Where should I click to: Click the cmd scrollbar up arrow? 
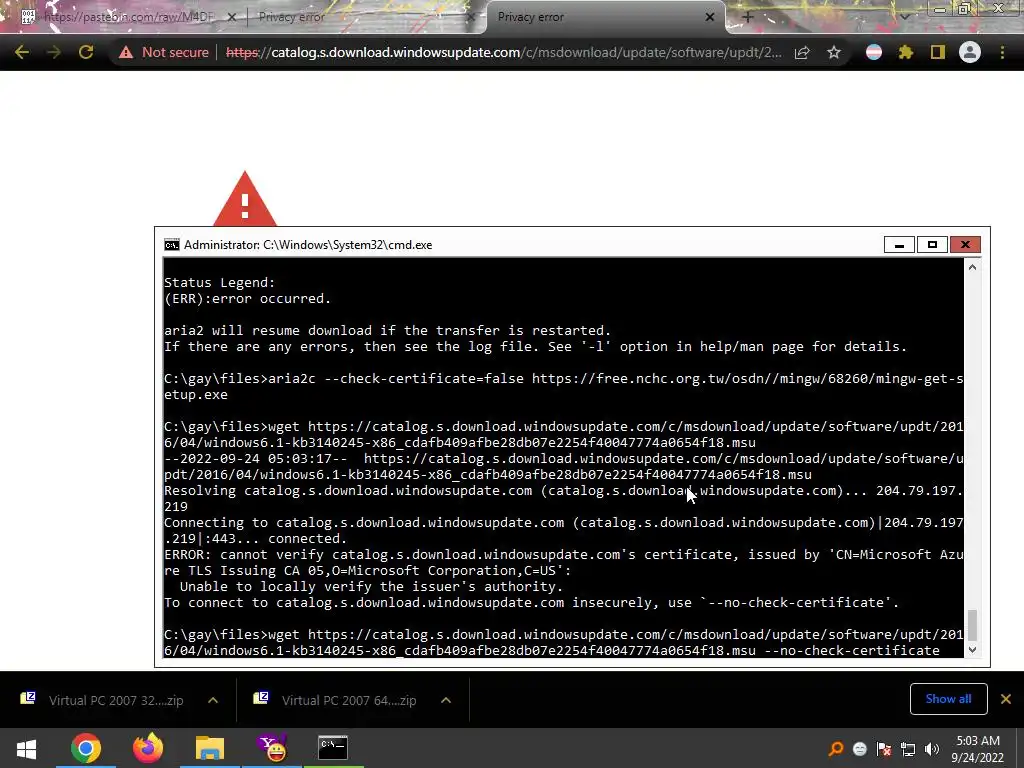(972, 267)
